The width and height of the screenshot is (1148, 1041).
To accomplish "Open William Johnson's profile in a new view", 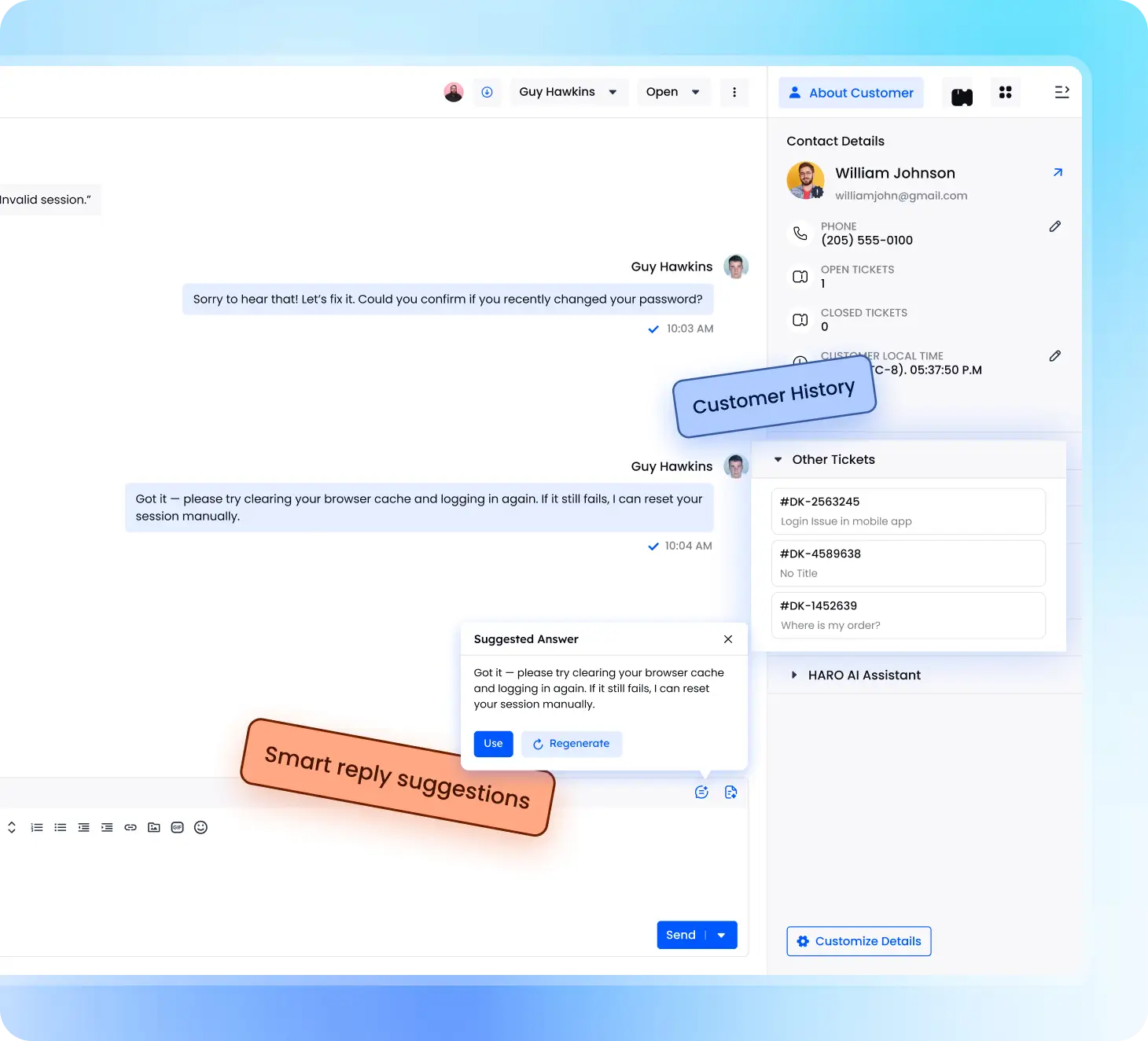I will (1058, 172).
